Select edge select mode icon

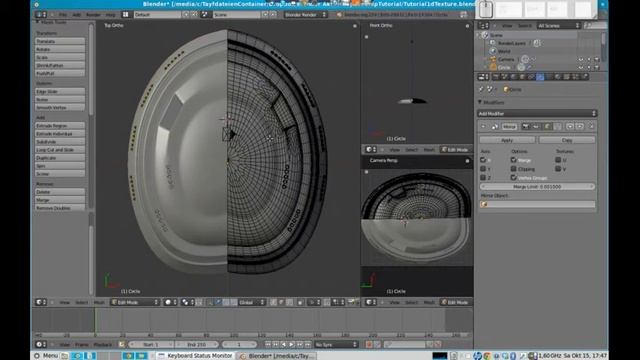281,302
